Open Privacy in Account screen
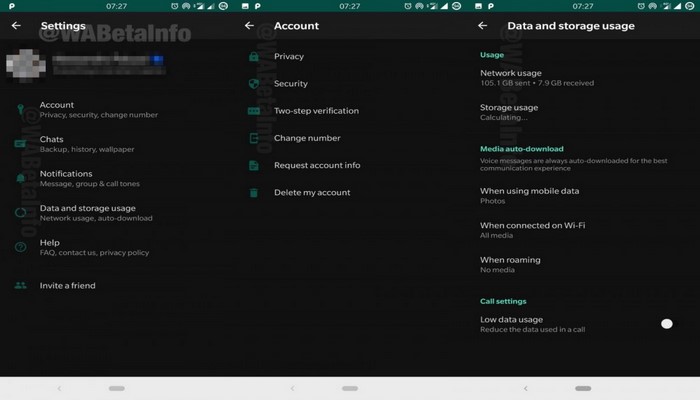Viewport: 700px width, 400px height. (x=289, y=57)
